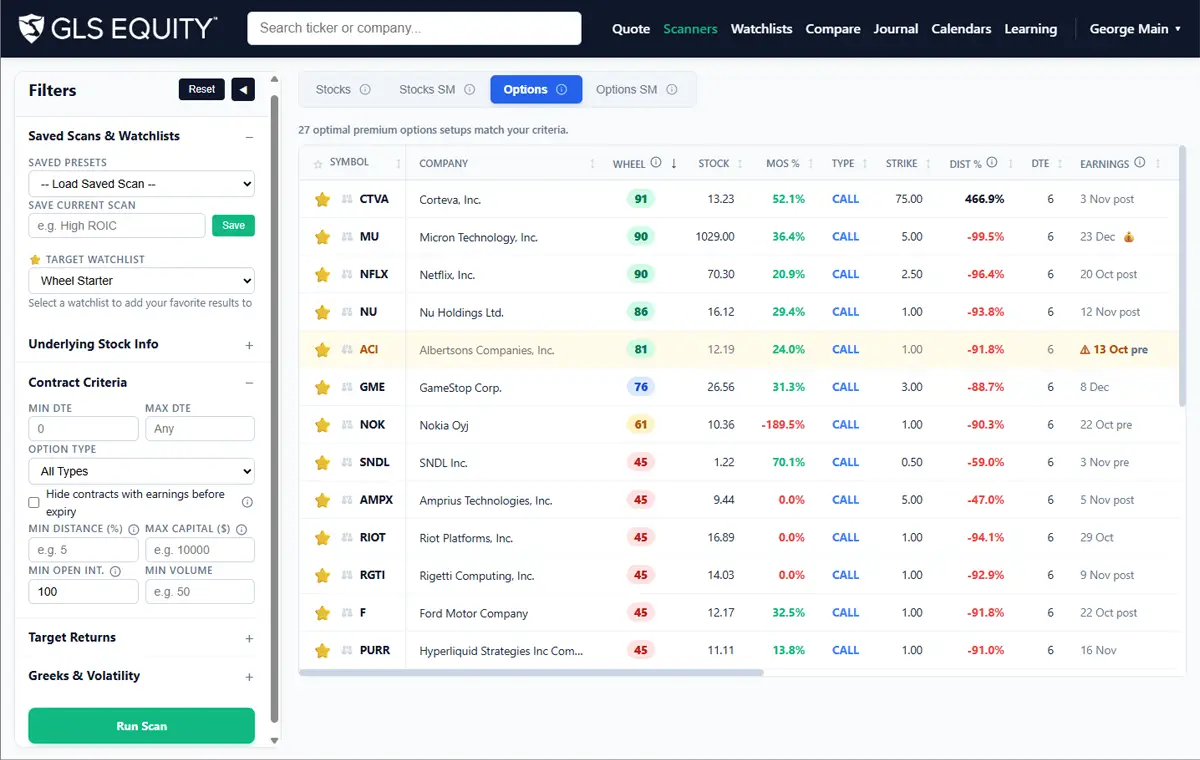1200x760 pixels.
Task: Click the DIST % column info icon
Action: (992, 163)
